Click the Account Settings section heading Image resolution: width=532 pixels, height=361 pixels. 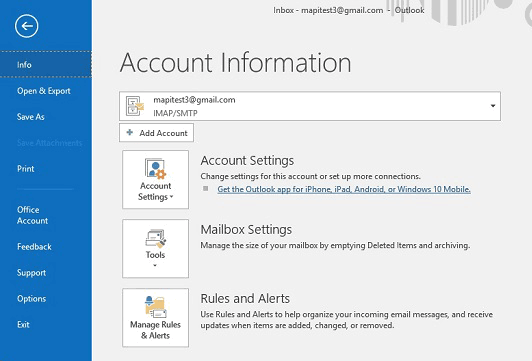coord(247,161)
